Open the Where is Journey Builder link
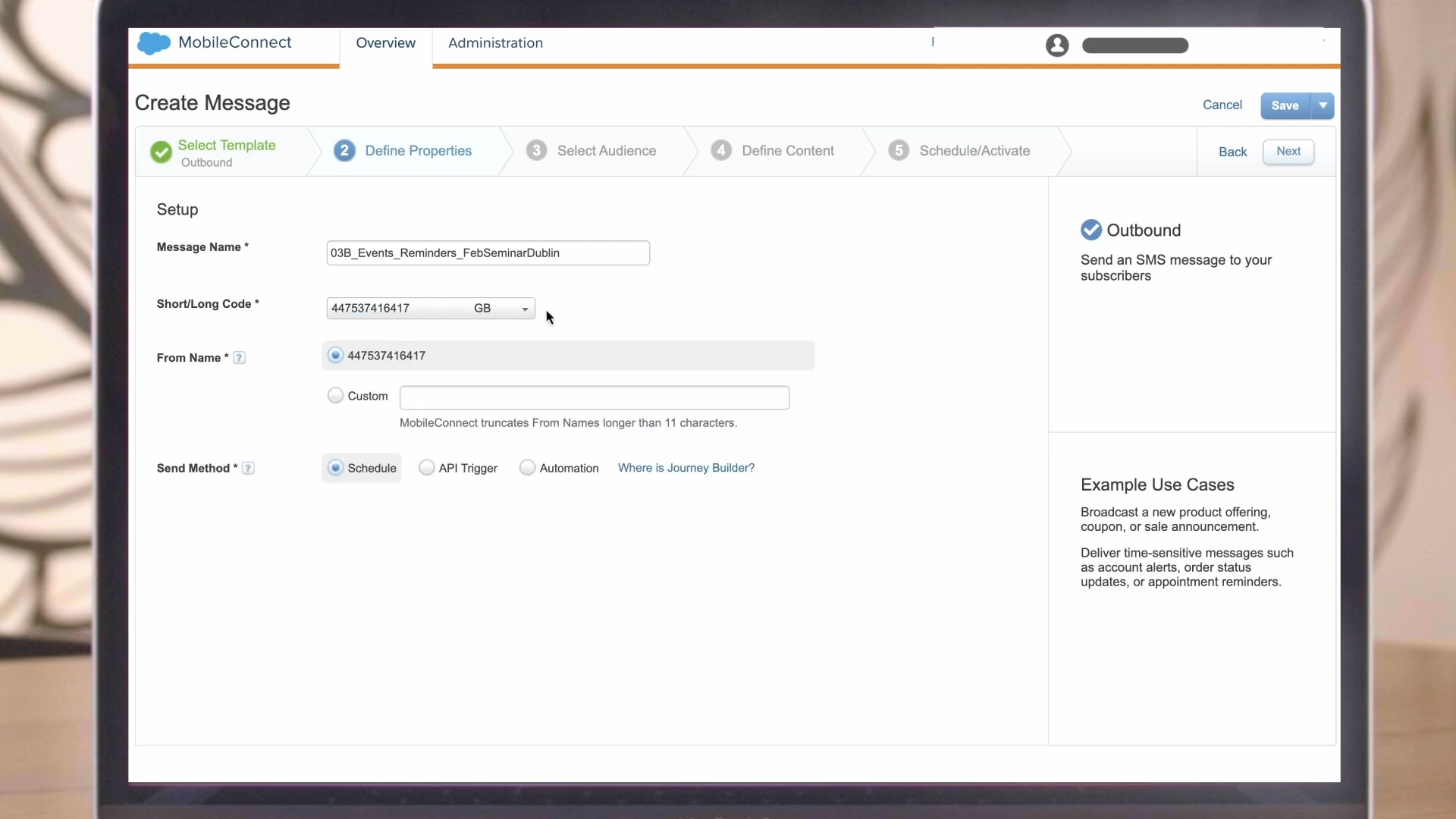The image size is (1456, 819). tap(686, 468)
